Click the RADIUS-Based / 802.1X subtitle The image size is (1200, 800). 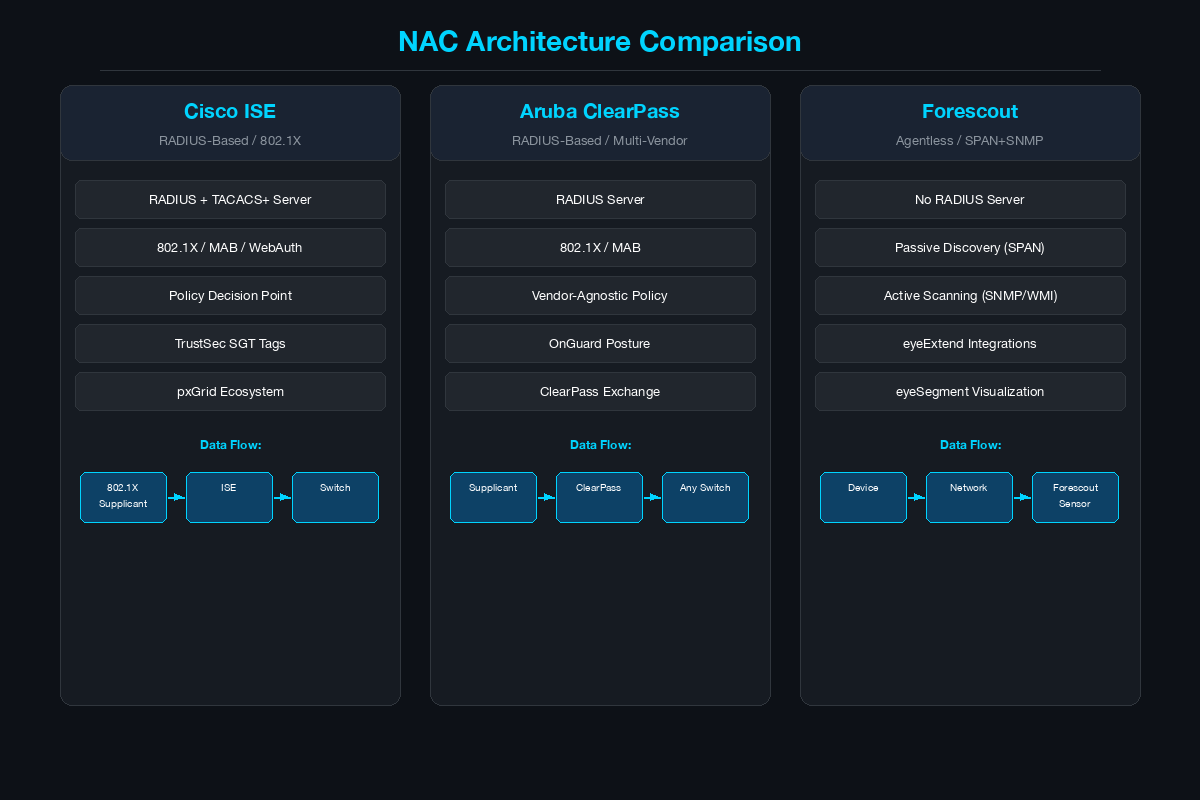click(x=230, y=141)
